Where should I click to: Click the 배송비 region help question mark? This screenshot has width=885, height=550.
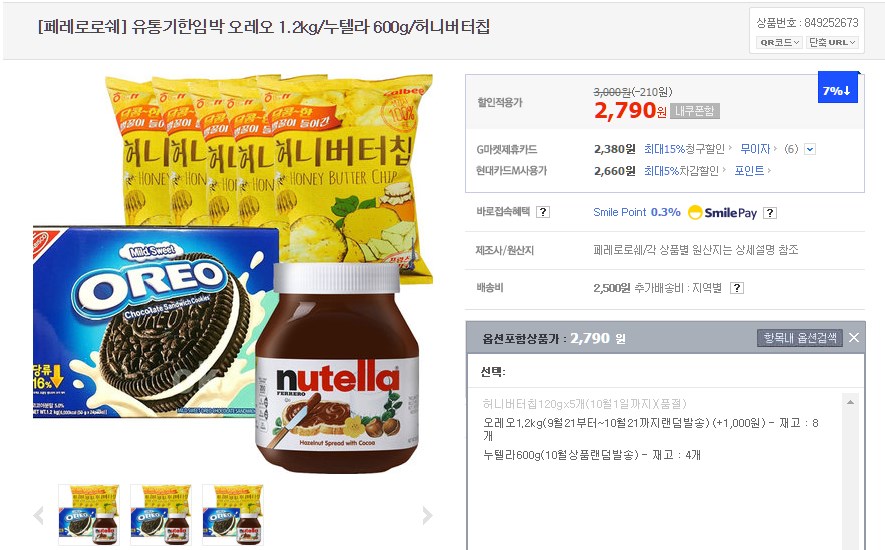point(737,288)
